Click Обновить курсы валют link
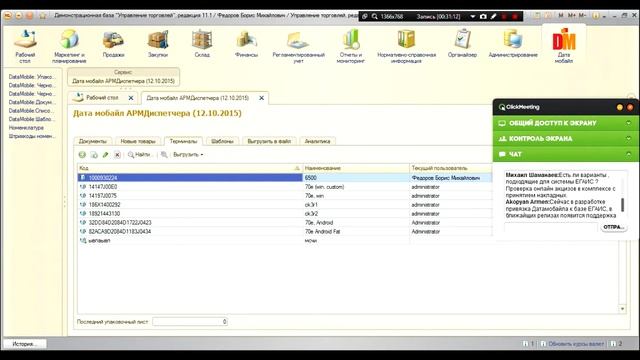 pyautogui.click(x=576, y=344)
